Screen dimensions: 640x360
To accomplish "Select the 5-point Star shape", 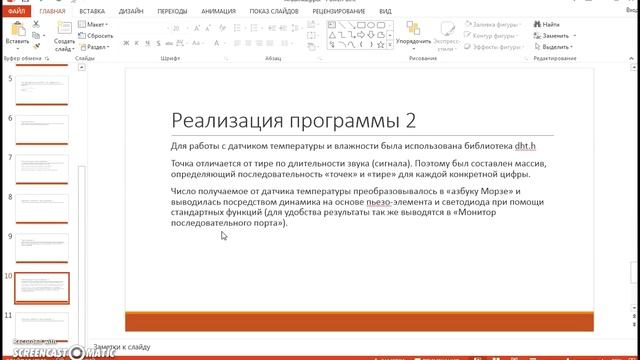I will (x=381, y=45).
